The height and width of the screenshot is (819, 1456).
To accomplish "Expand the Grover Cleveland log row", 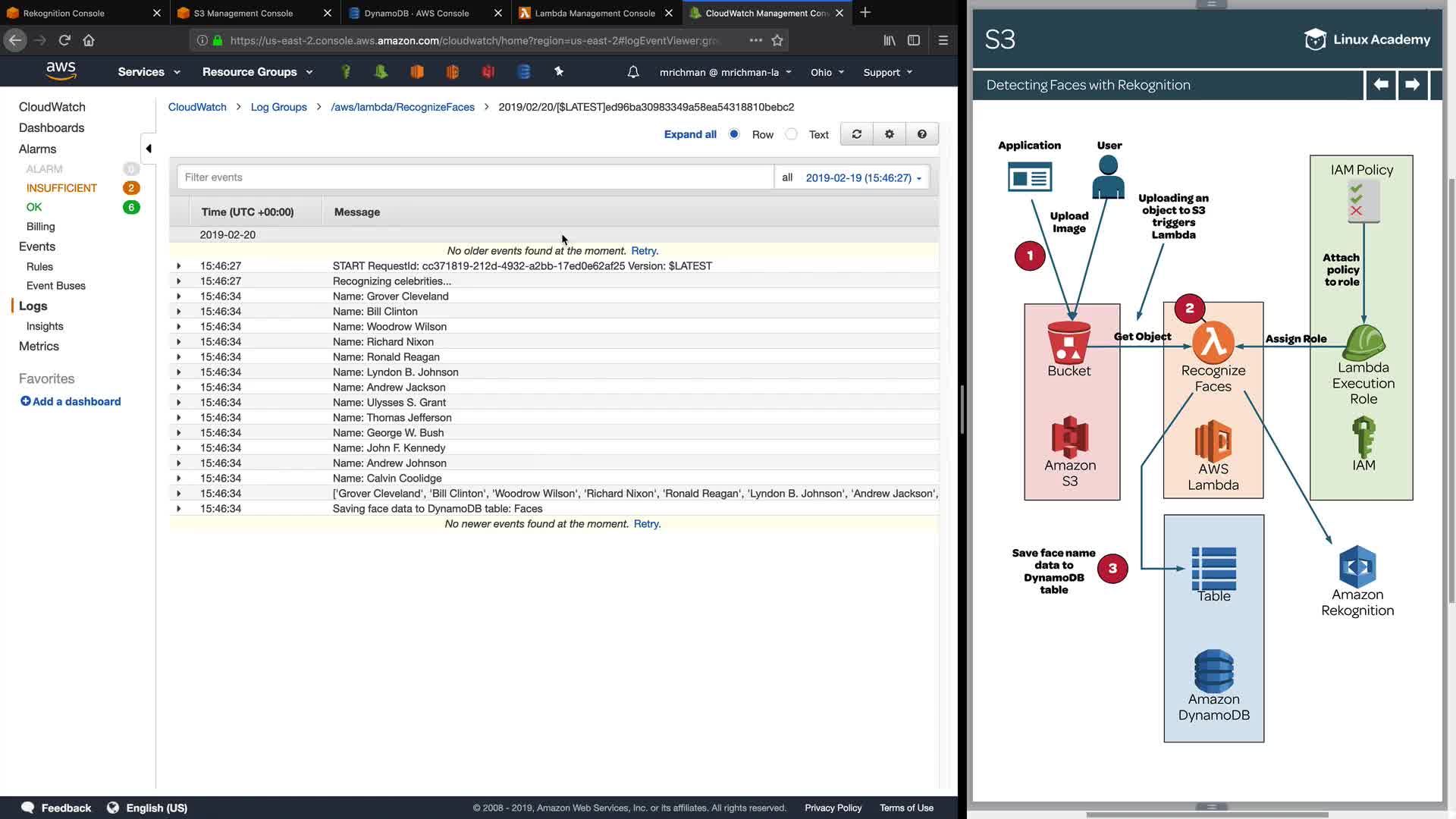I will [x=179, y=297].
